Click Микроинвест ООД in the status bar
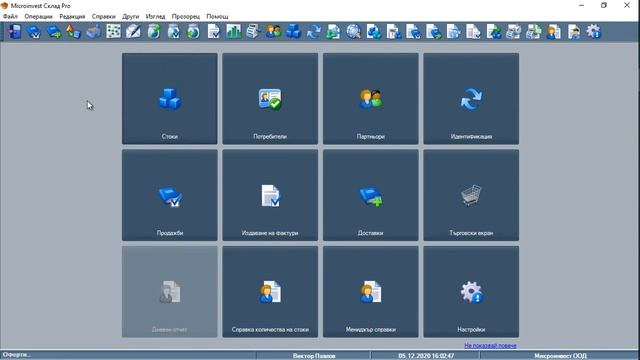 [x=560, y=356]
